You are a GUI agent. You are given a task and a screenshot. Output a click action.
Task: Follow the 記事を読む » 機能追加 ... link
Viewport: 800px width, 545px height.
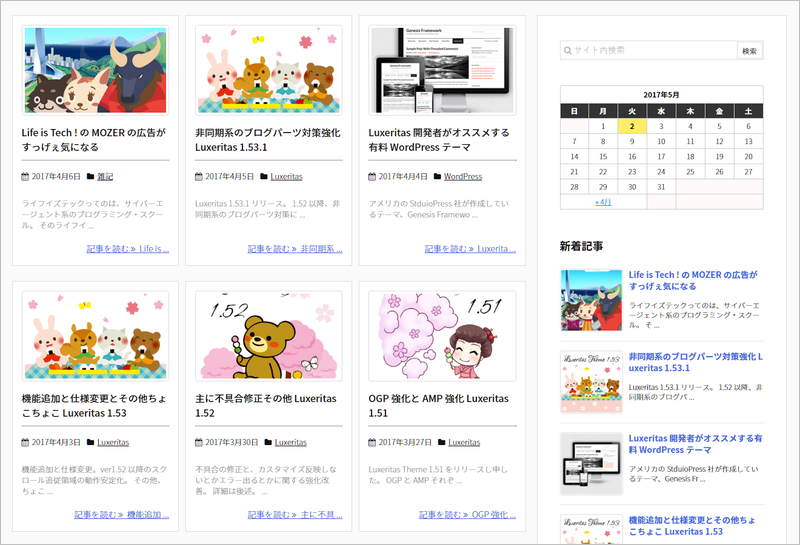[121, 515]
